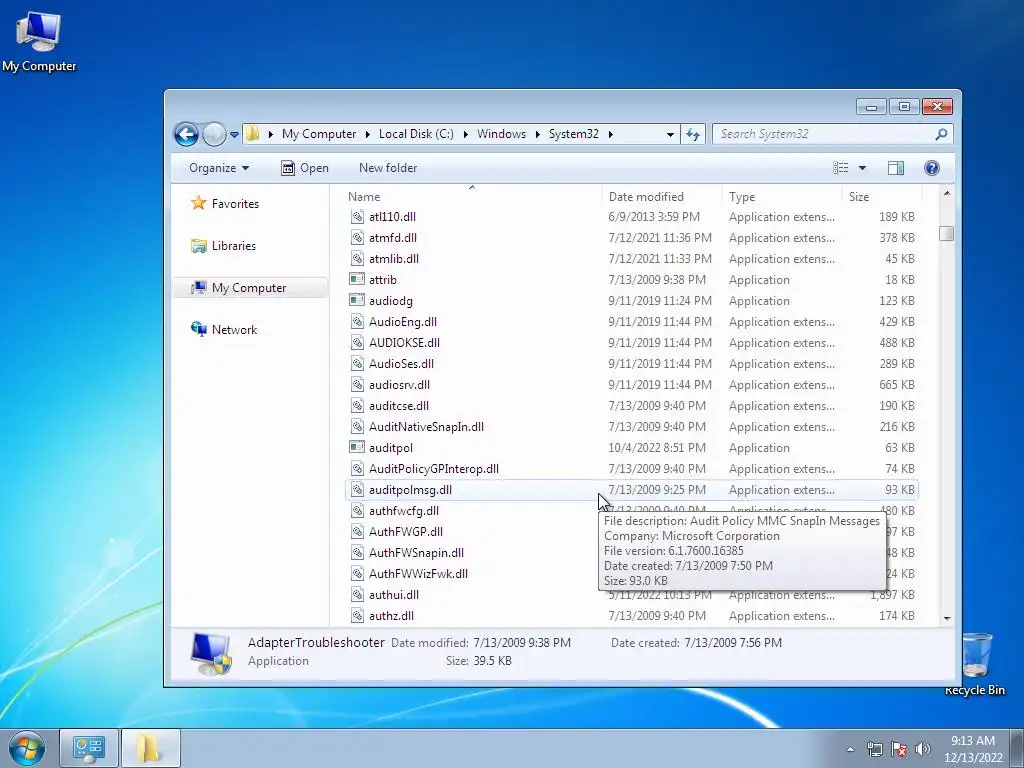The width and height of the screenshot is (1024, 768).
Task: Sort by the Type column header
Action: (783, 197)
